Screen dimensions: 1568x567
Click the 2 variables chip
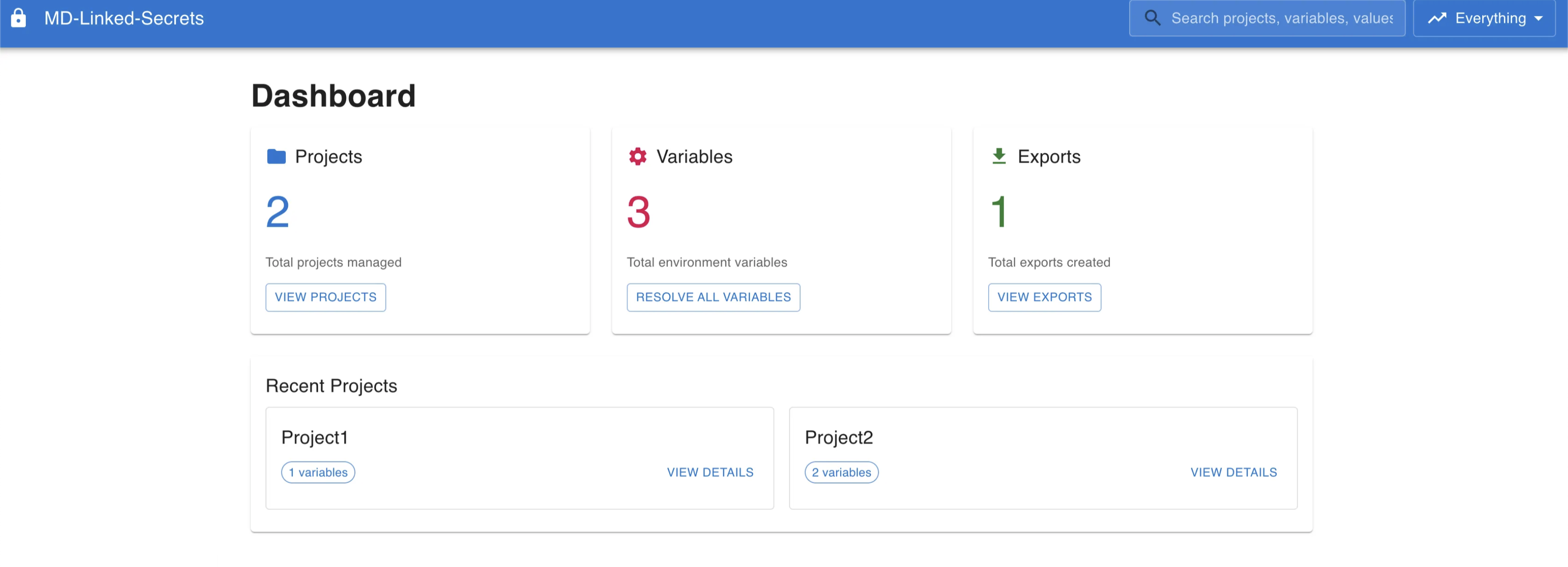click(841, 473)
